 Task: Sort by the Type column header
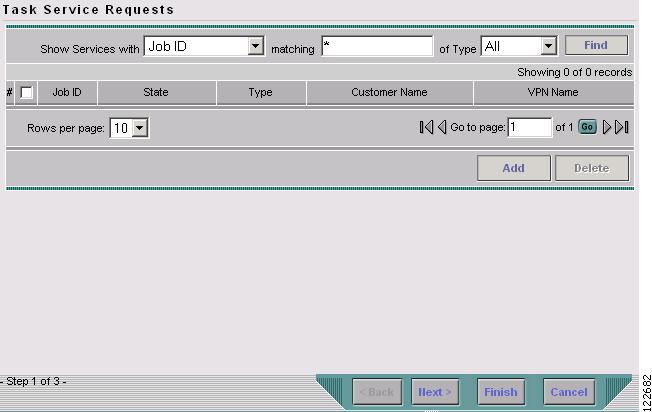[x=261, y=92]
